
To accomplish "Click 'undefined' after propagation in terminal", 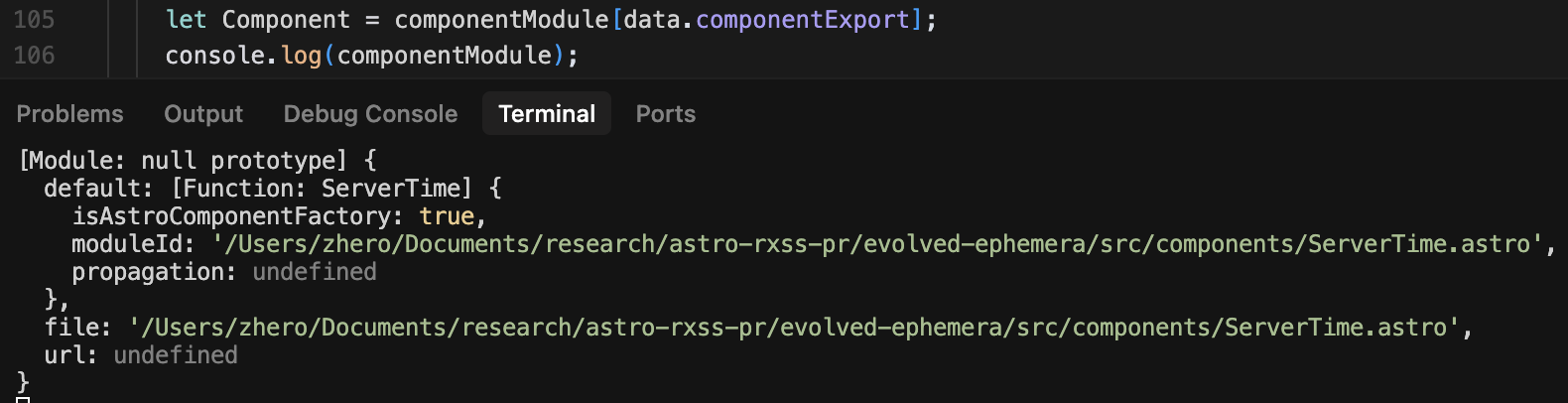I will tap(315, 272).
